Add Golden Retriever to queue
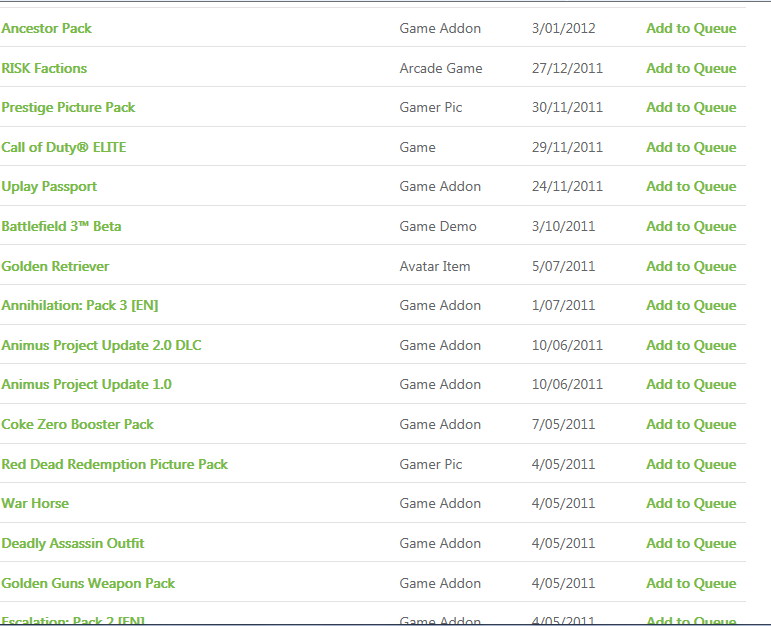Viewport: 771px width, 626px height. 691,267
